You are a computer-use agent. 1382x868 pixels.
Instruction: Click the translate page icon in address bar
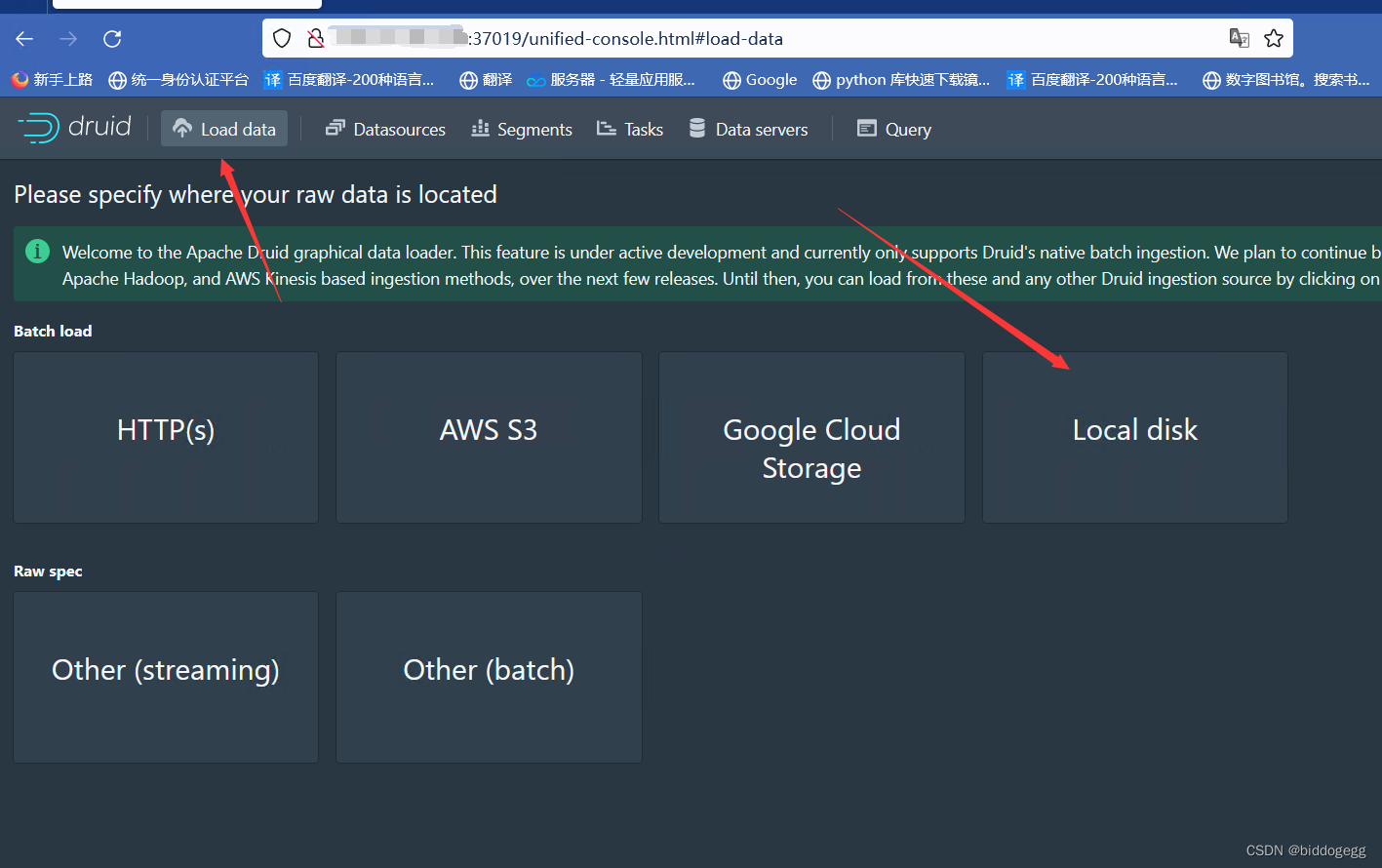tap(1239, 38)
